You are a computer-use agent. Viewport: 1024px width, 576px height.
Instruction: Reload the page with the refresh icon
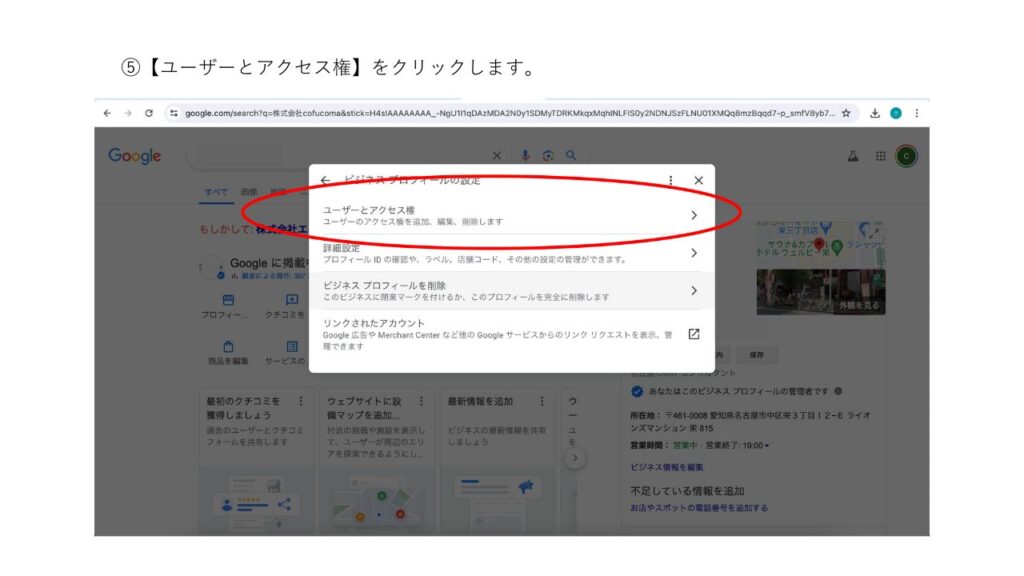[x=149, y=113]
